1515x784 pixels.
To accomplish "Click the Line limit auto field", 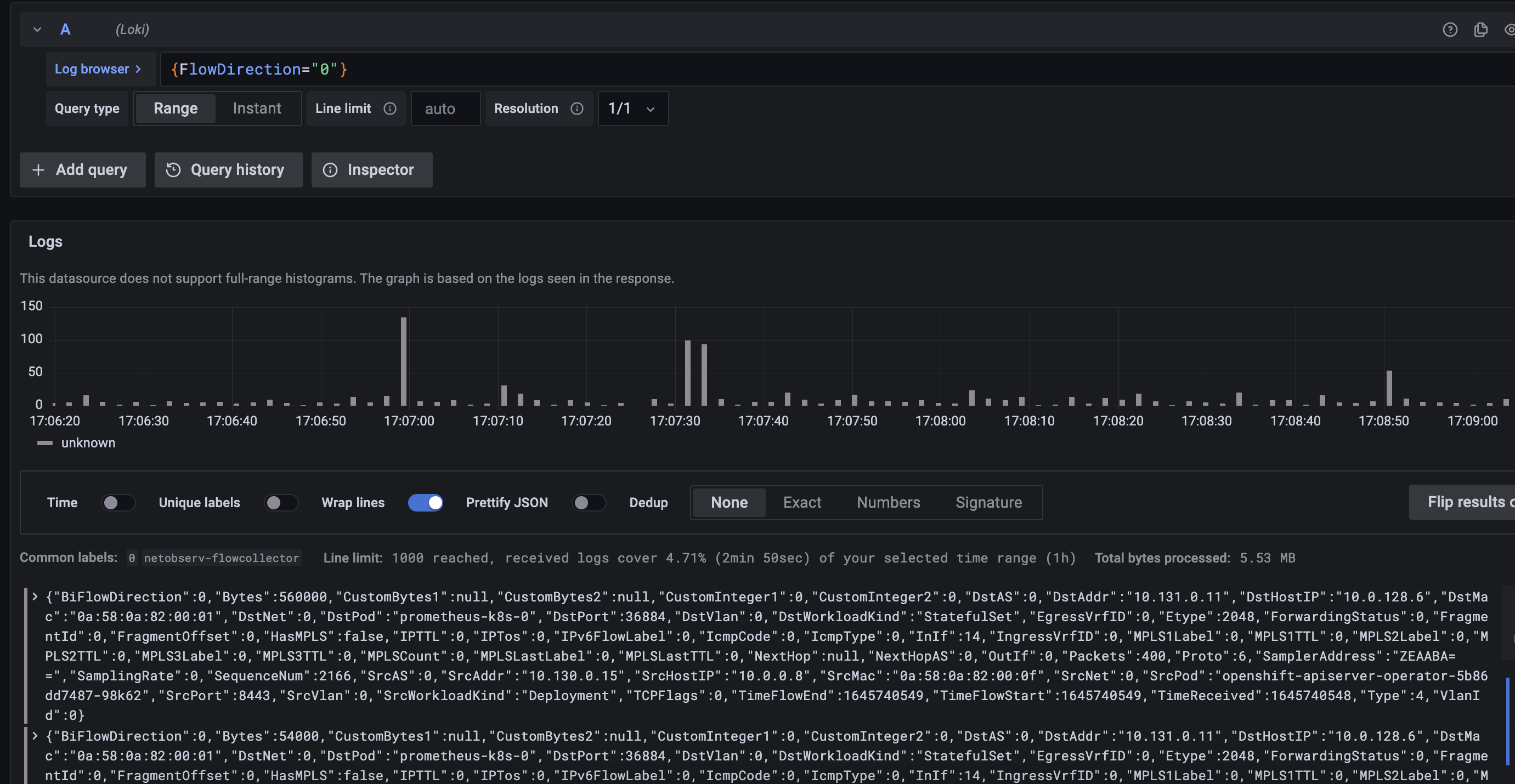I will coord(445,109).
